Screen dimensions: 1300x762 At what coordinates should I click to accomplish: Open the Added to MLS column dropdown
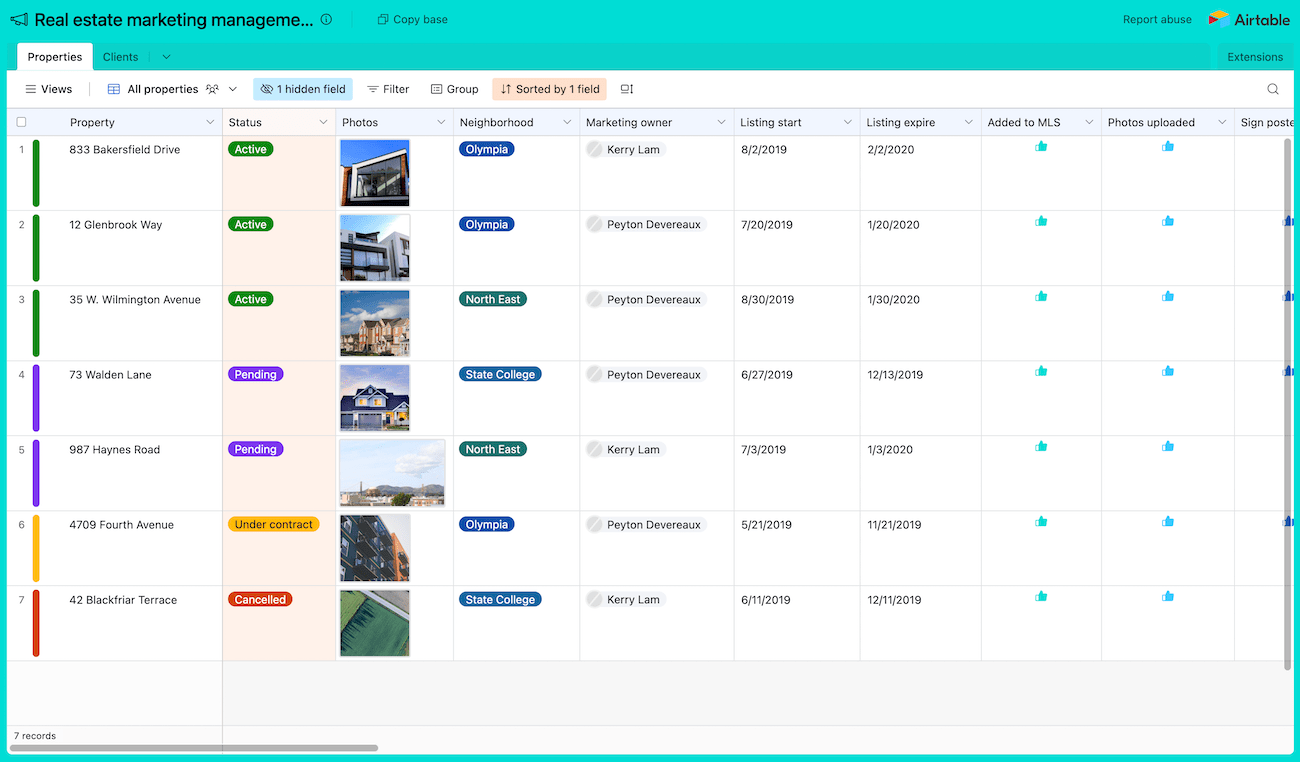(1089, 122)
